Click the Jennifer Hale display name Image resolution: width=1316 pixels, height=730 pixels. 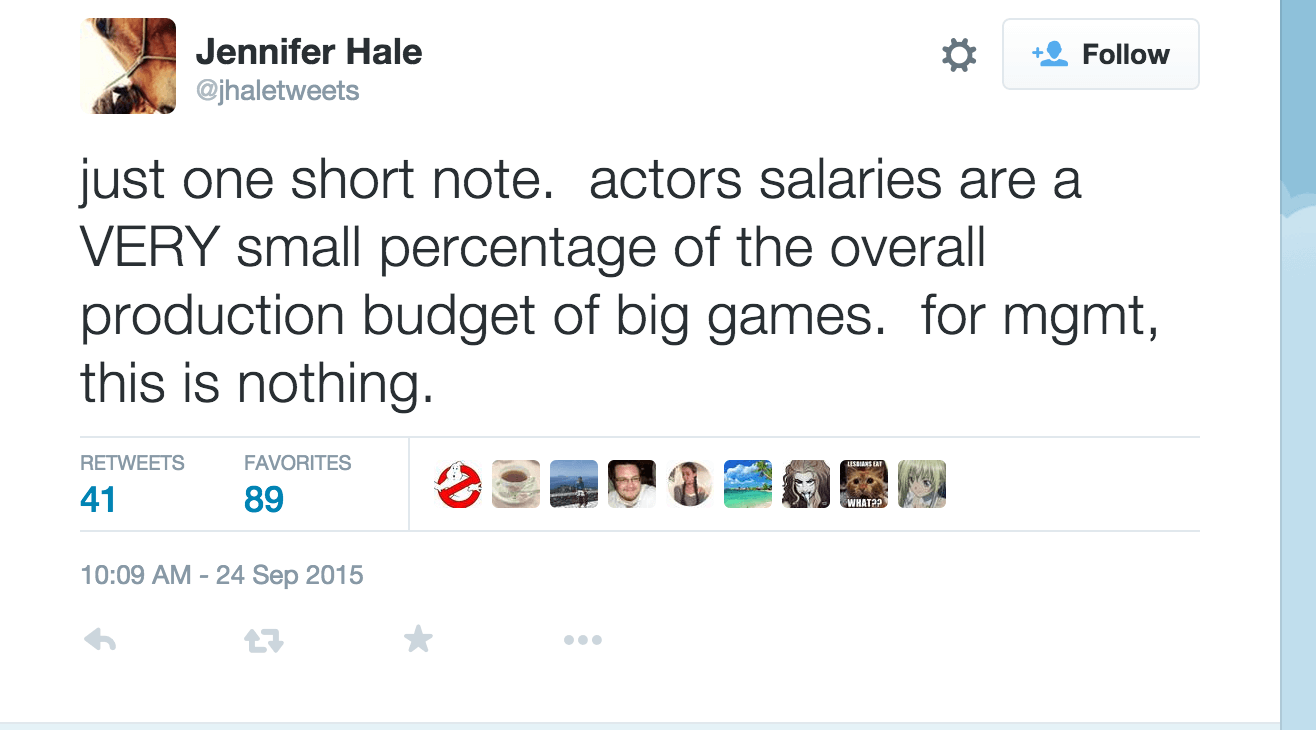(311, 52)
